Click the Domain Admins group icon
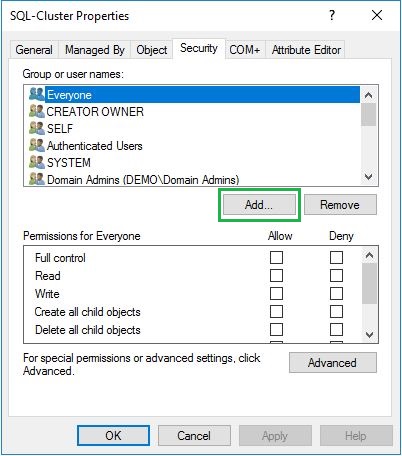The width and height of the screenshot is (402, 456). pos(36,179)
